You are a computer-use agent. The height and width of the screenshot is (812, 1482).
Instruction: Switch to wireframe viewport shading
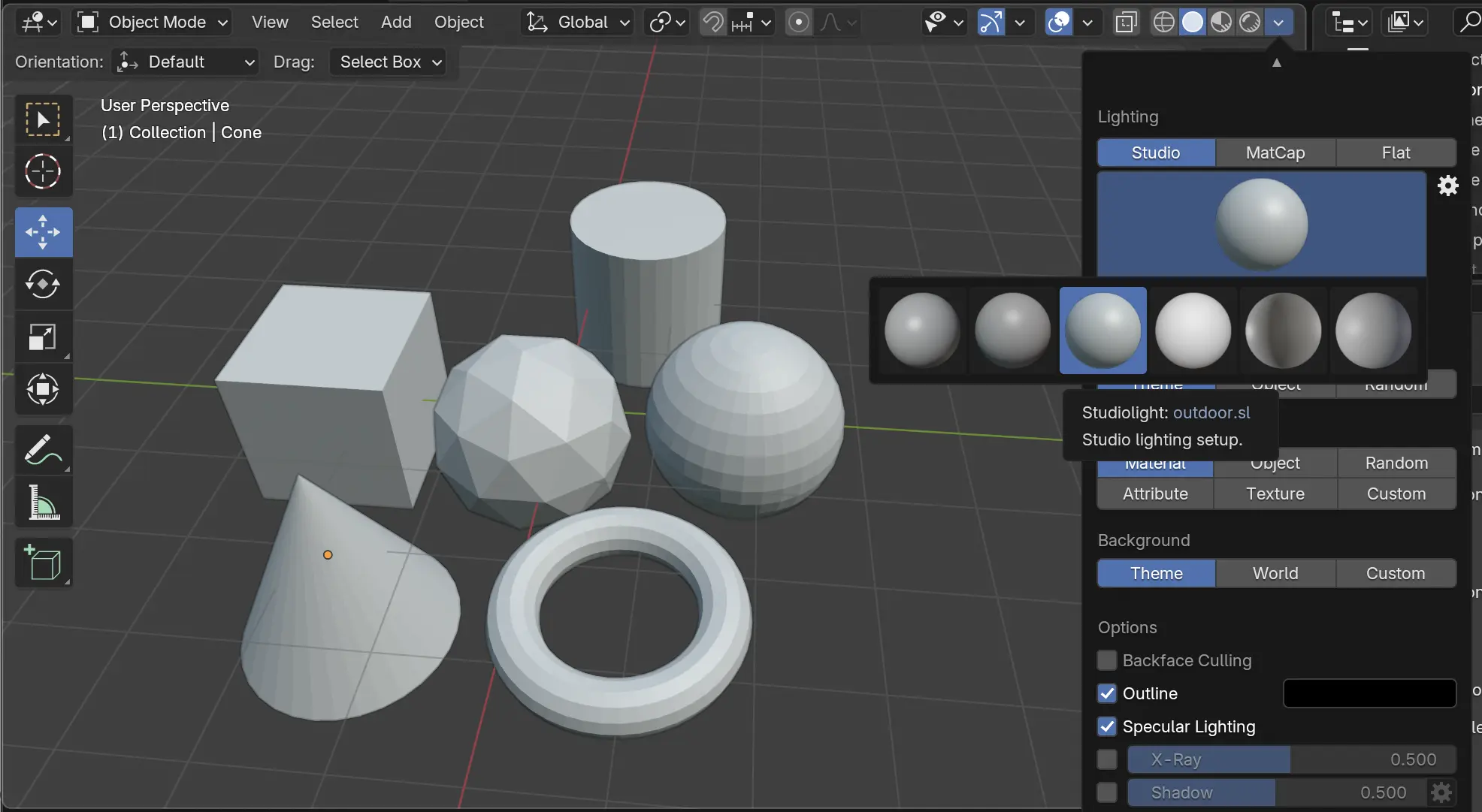tap(1163, 23)
